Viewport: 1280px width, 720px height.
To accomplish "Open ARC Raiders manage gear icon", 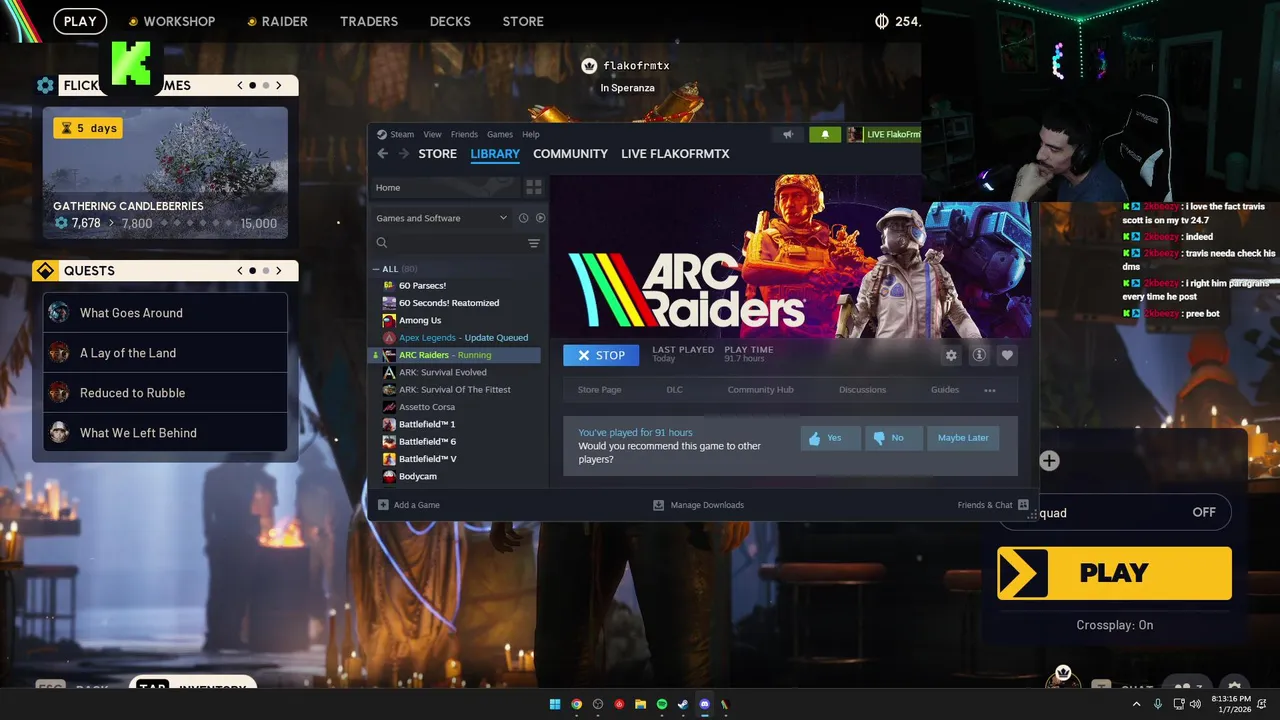I will click(x=951, y=355).
